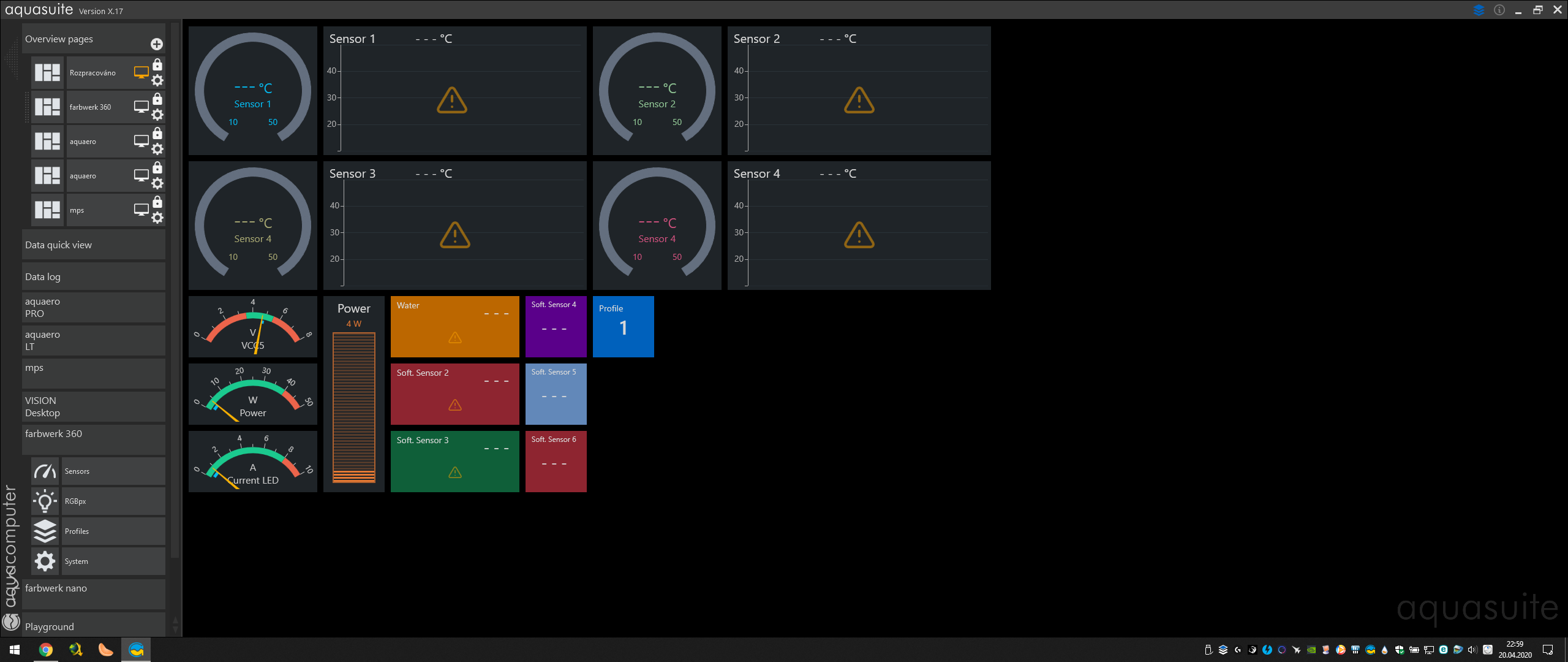The image size is (1568, 662).
Task: Open Profiles layers icon in sidebar
Action: click(x=45, y=531)
